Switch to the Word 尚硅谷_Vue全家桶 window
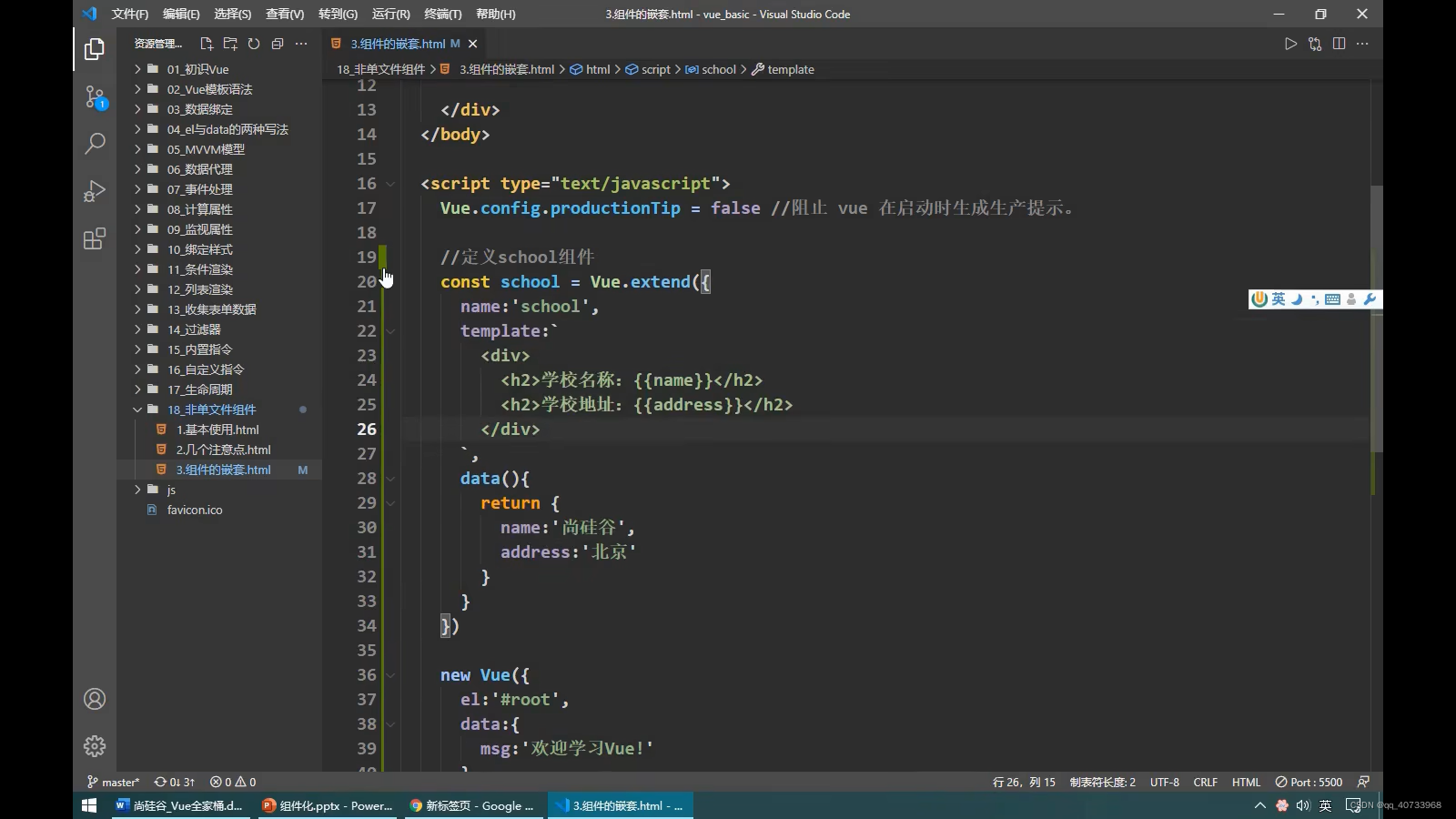 tap(180, 805)
